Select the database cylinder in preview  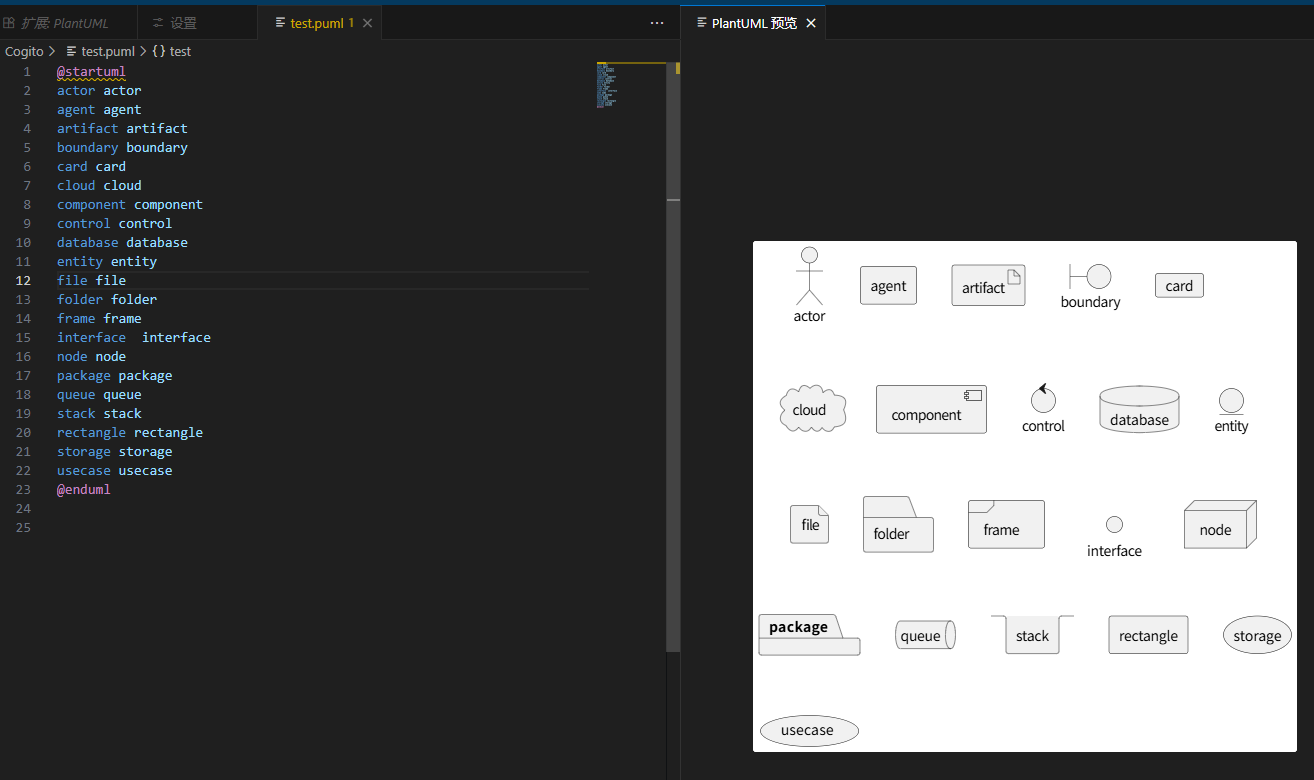1139,409
